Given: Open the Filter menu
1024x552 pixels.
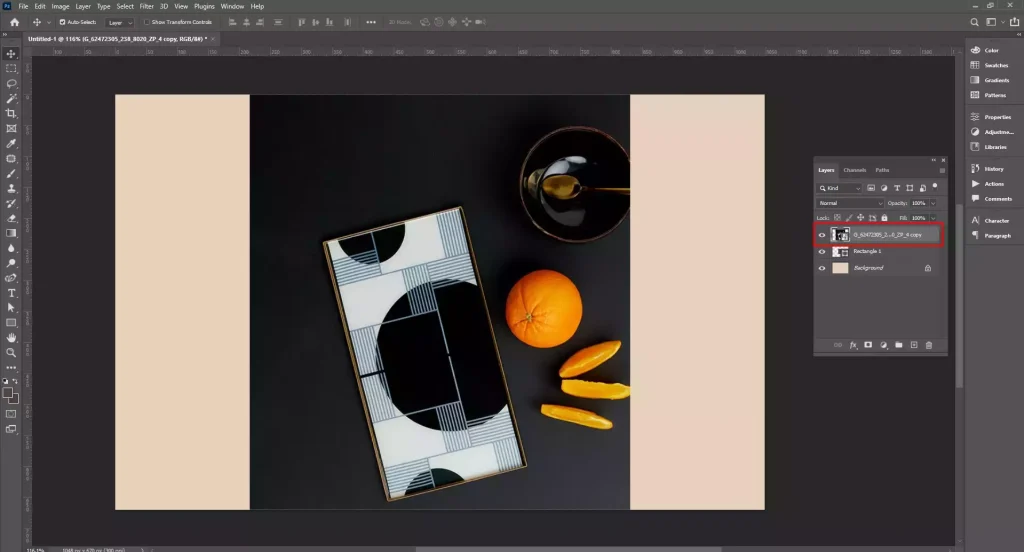Looking at the screenshot, I should [146, 7].
